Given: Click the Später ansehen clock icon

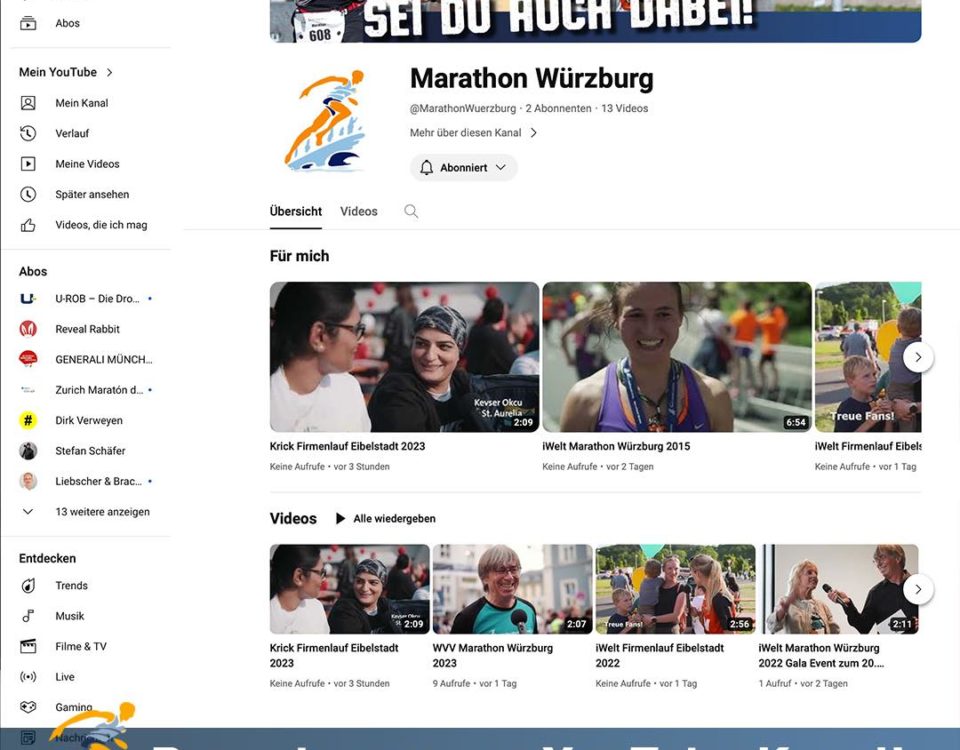Looking at the screenshot, I should [x=28, y=195].
